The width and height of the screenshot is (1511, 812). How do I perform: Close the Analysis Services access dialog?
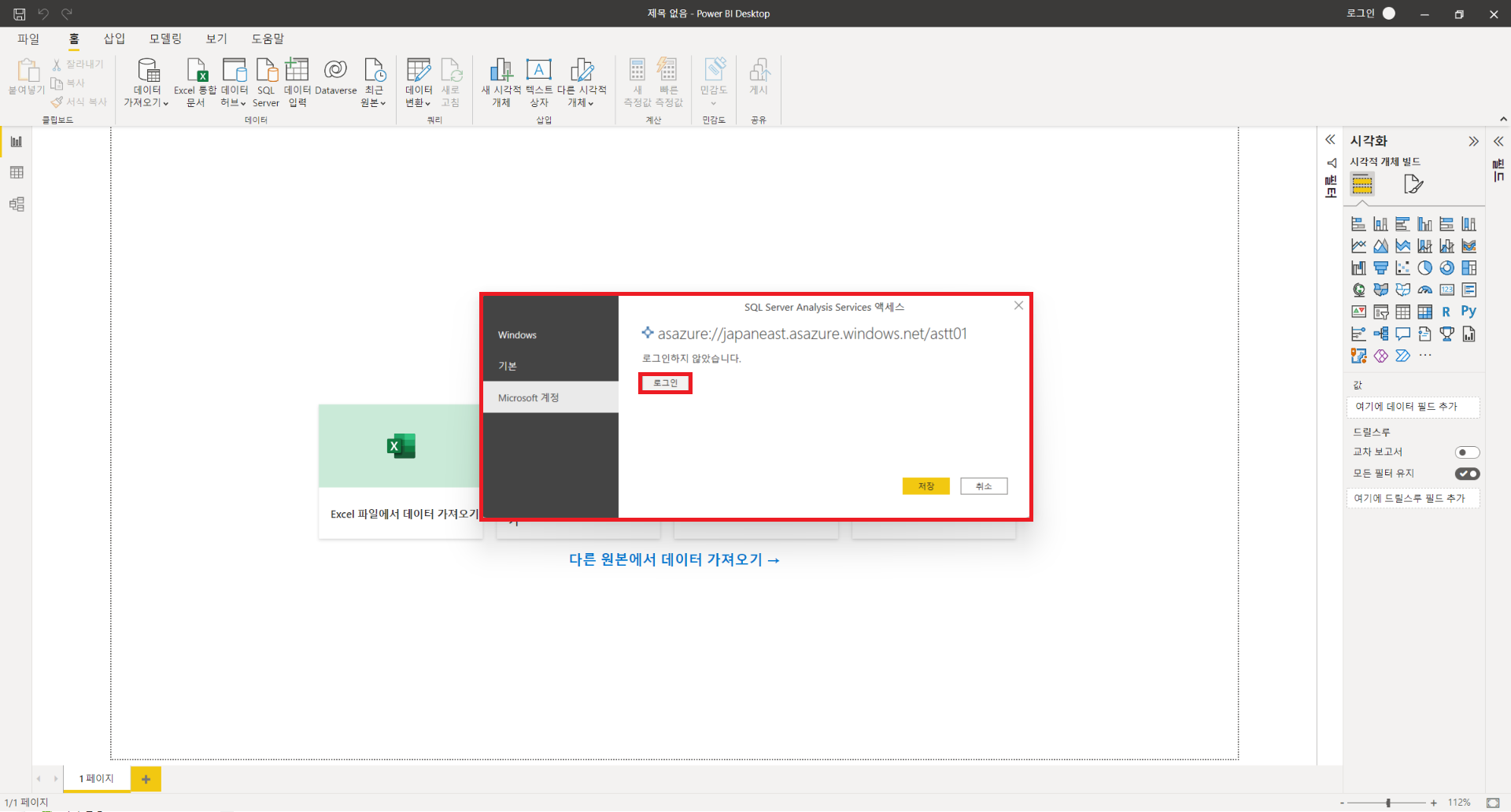[x=1018, y=305]
